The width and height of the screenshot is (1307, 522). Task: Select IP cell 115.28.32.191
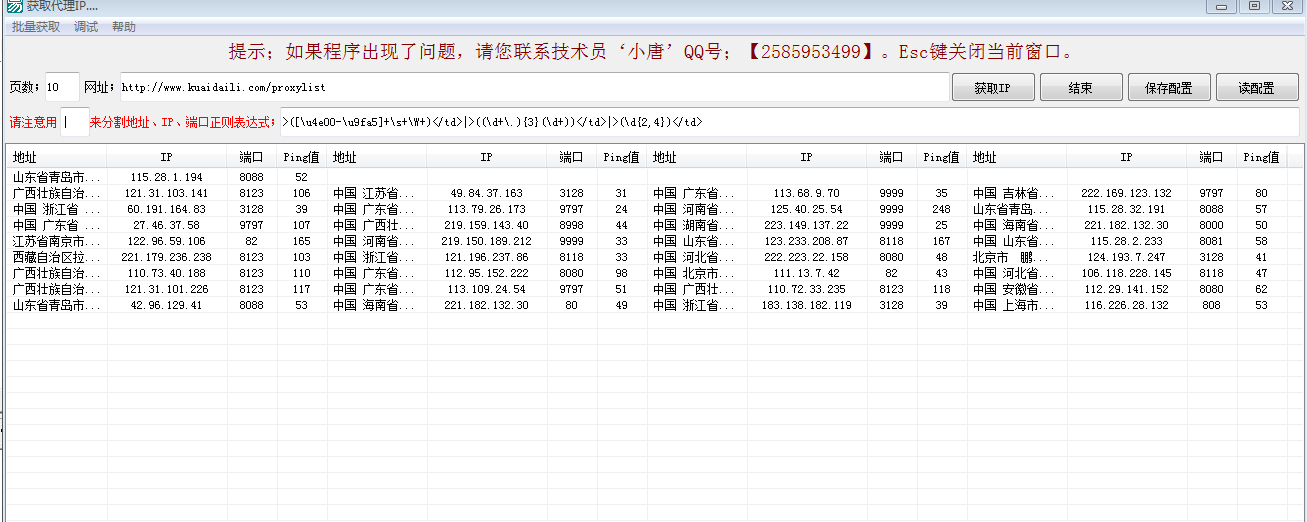pos(1126,209)
